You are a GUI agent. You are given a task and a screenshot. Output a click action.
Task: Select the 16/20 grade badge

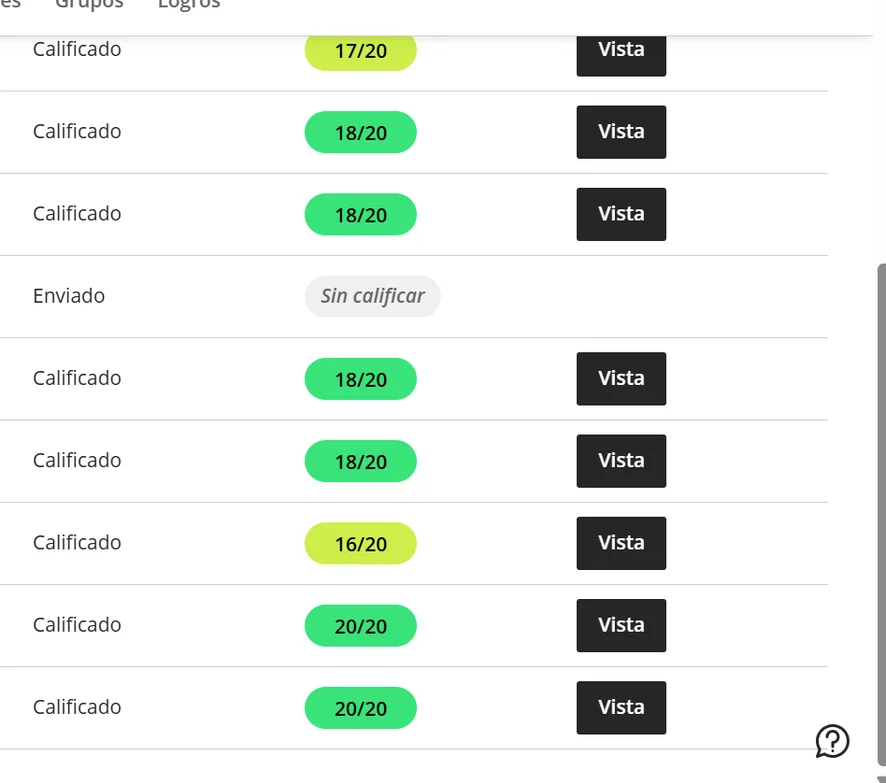[360, 543]
